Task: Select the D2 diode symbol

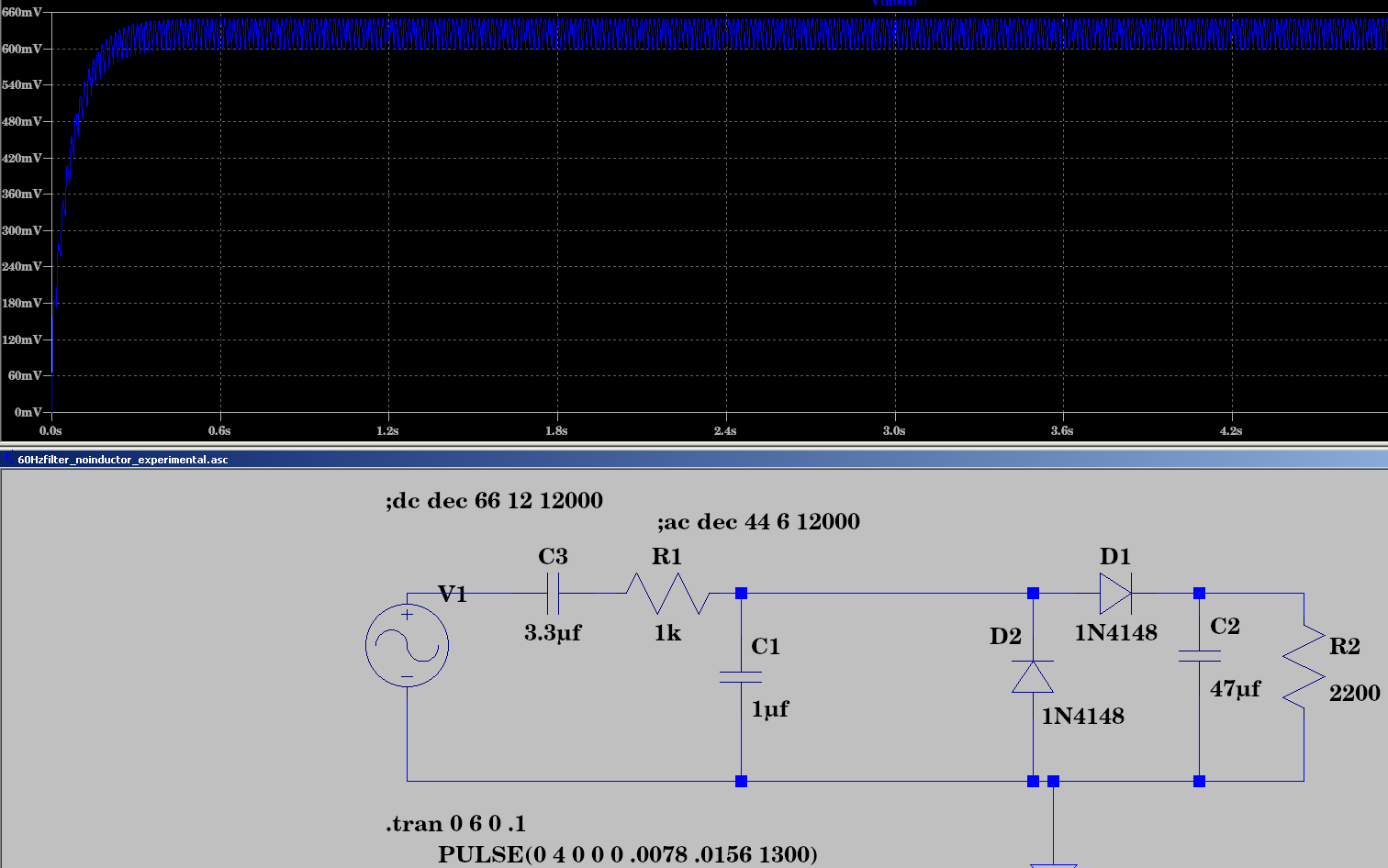Action: [x=1033, y=677]
